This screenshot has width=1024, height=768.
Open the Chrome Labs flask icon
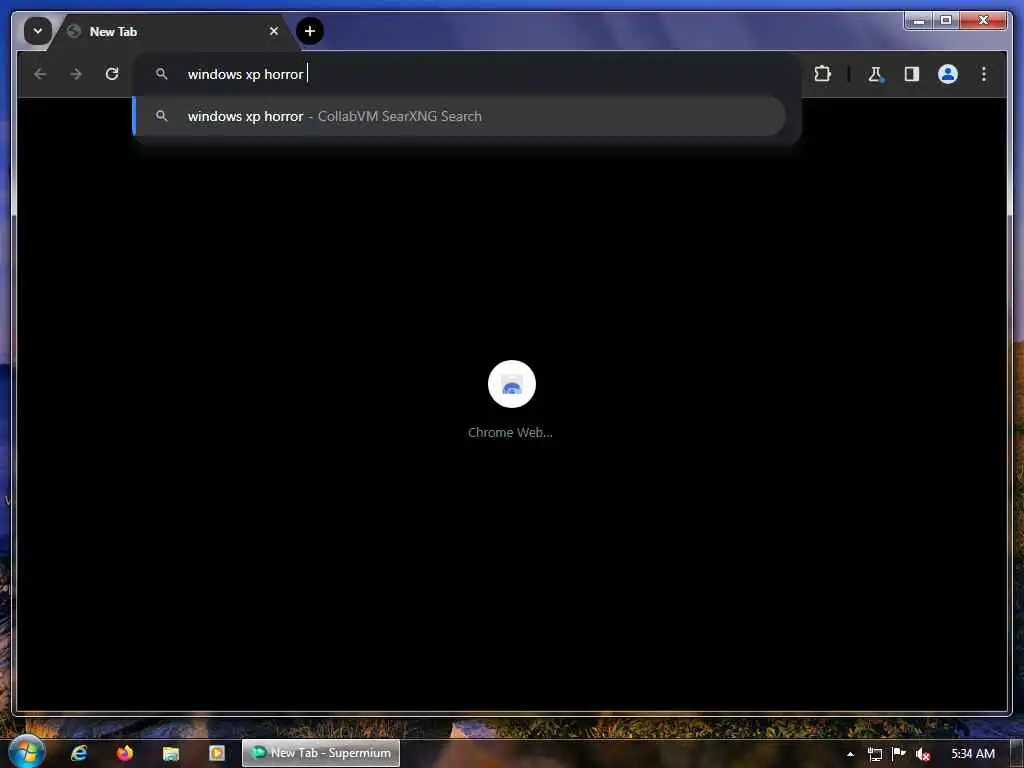click(x=876, y=74)
